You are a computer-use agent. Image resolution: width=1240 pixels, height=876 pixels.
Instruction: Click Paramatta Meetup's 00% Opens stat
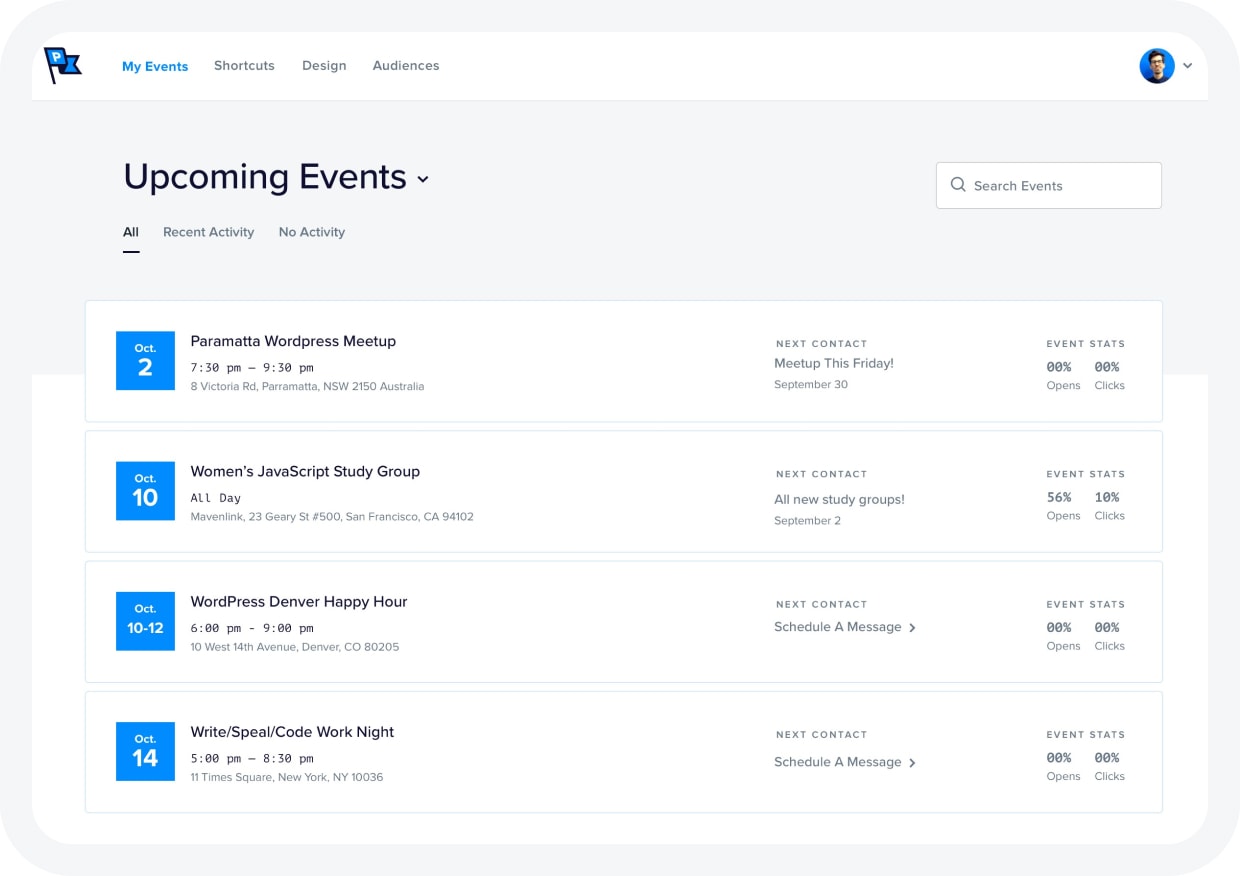pyautogui.click(x=1063, y=375)
